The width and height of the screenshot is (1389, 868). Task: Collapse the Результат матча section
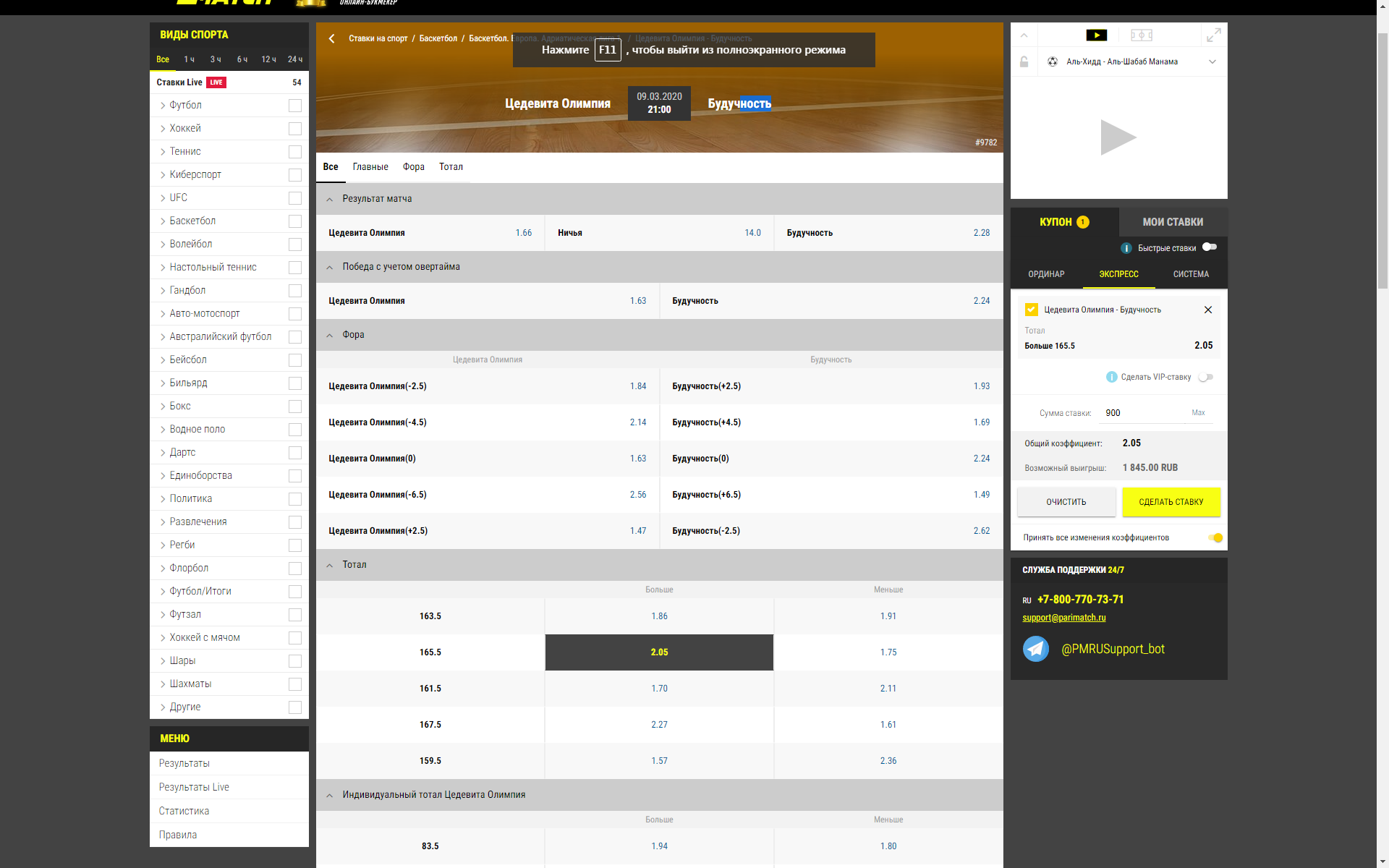(x=330, y=199)
